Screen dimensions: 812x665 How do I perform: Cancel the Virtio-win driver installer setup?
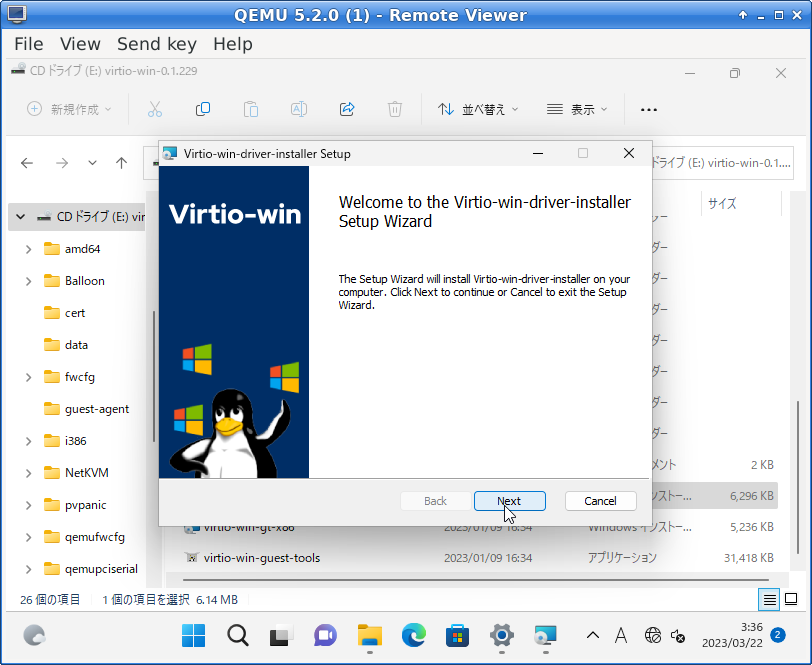(600, 501)
